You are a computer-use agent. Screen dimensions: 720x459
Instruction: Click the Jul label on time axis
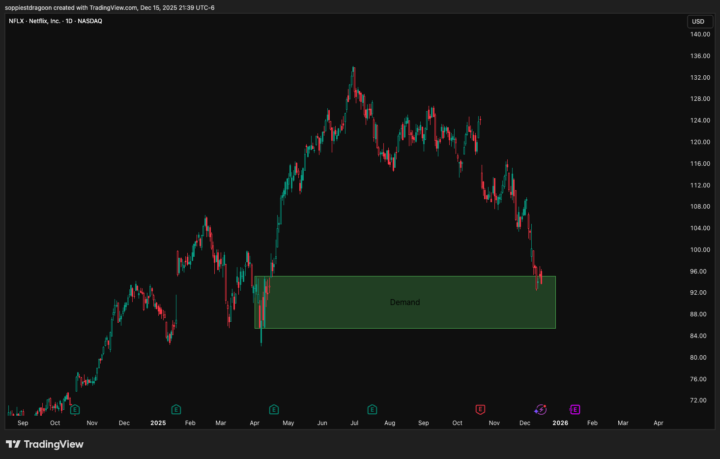[x=354, y=423]
